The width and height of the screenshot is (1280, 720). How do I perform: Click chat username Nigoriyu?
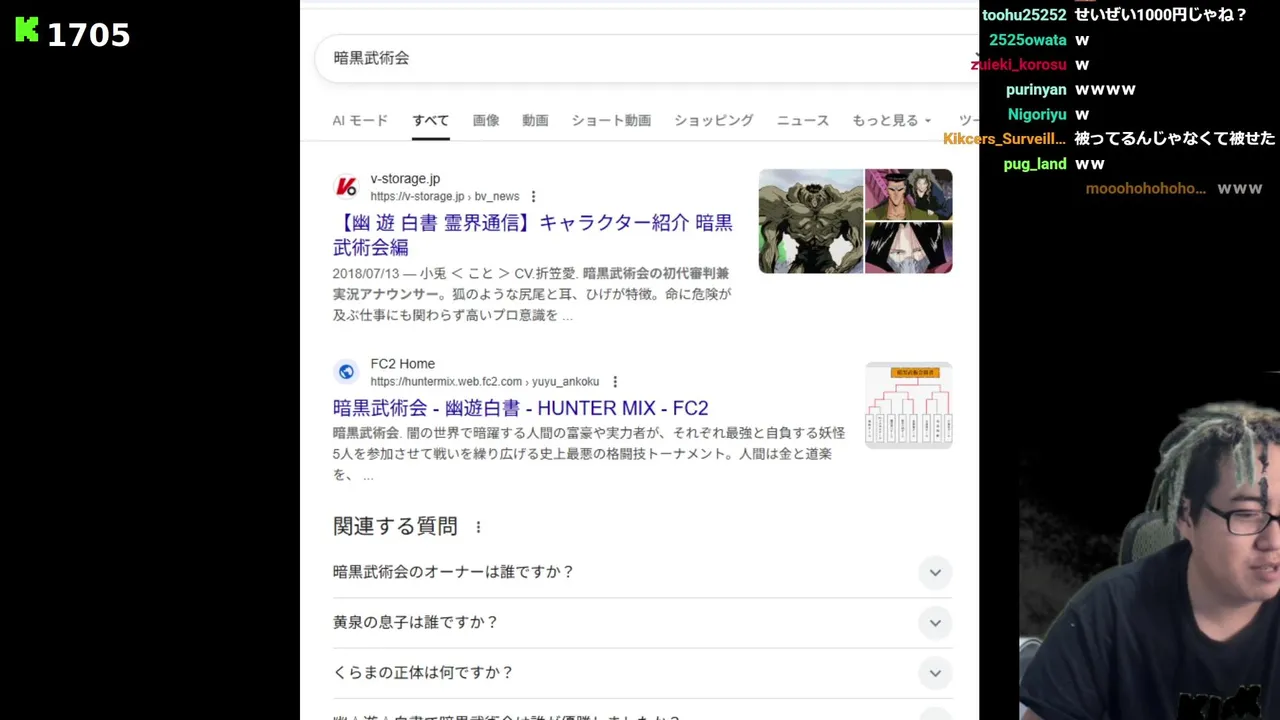pyautogui.click(x=1037, y=115)
